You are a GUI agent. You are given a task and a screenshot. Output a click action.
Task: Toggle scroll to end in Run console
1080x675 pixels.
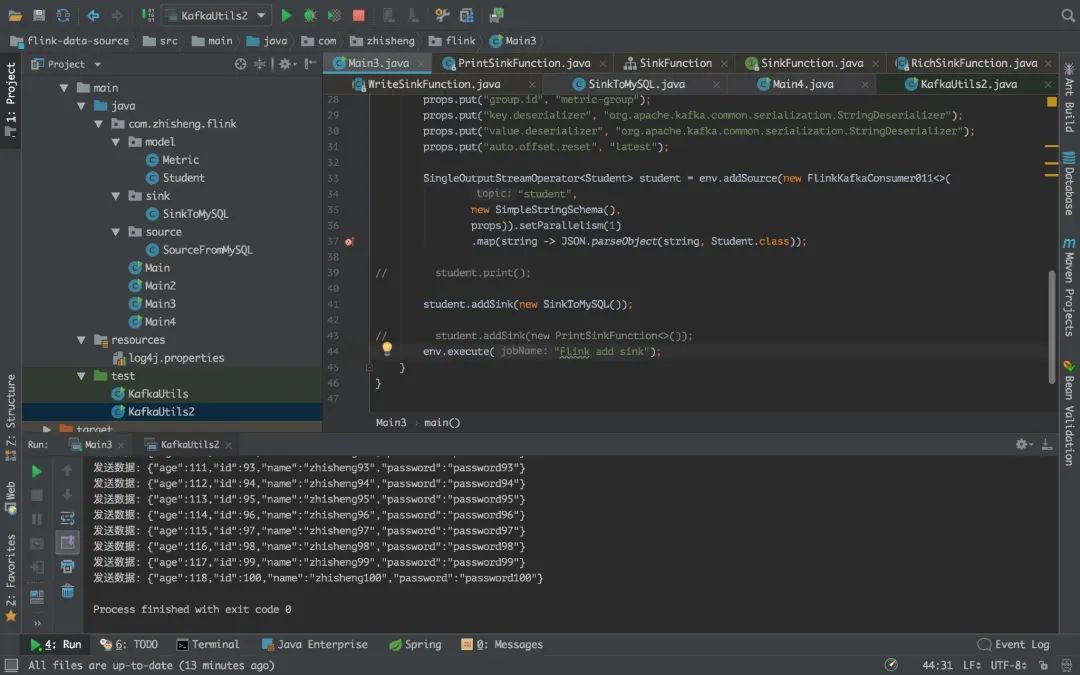tap(67, 542)
